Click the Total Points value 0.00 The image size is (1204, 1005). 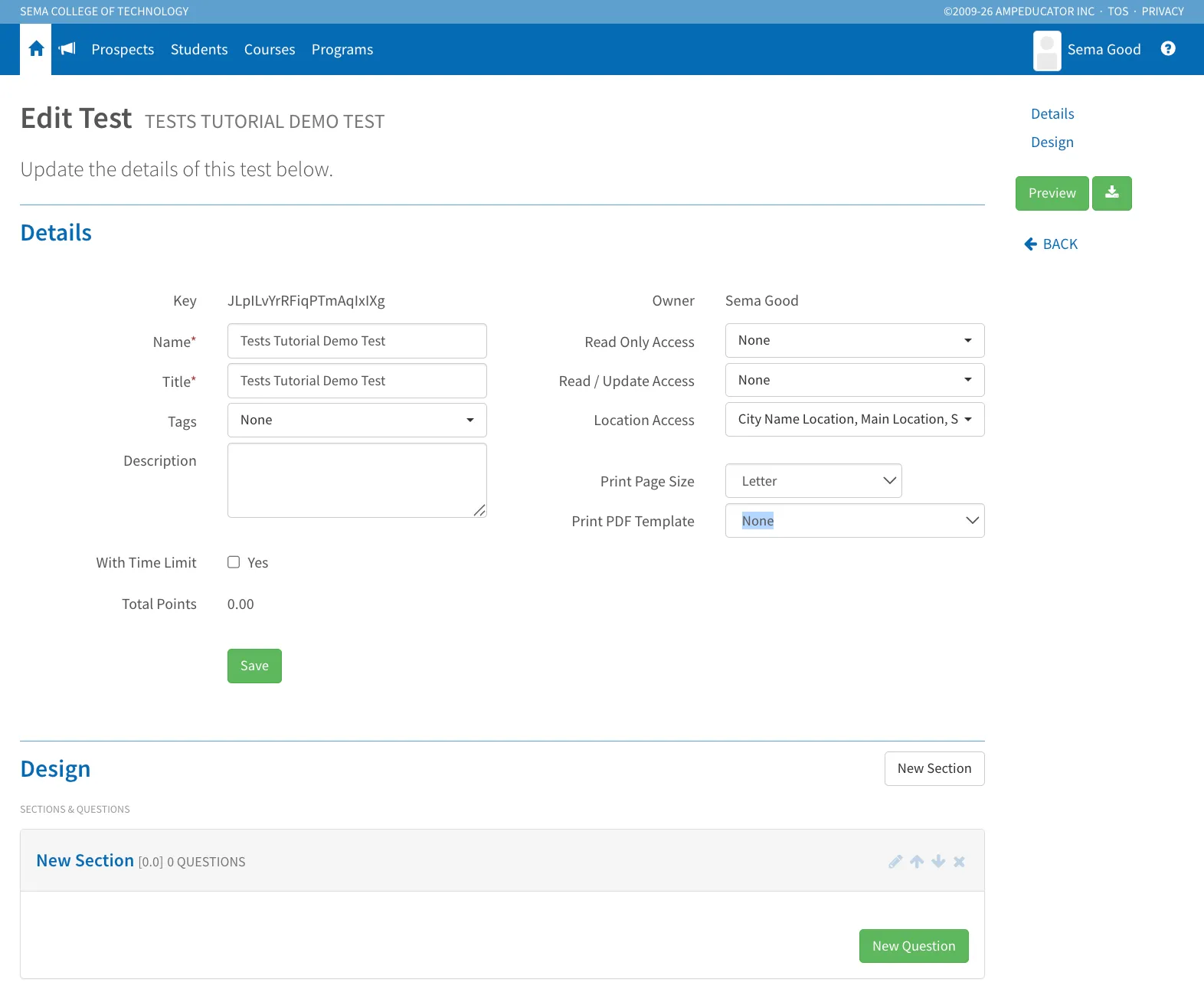(240, 604)
